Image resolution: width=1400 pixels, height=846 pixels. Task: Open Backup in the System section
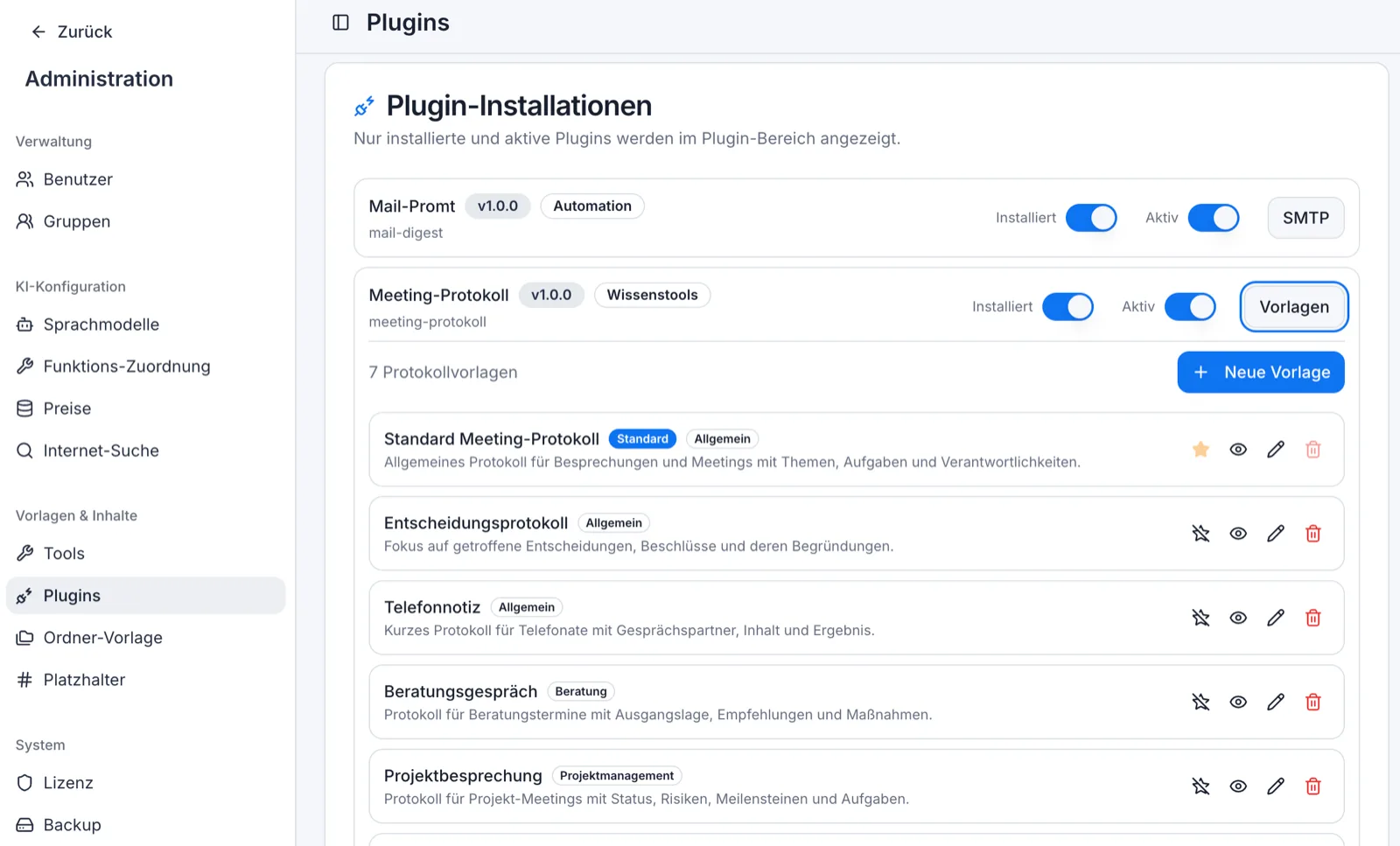click(x=72, y=824)
